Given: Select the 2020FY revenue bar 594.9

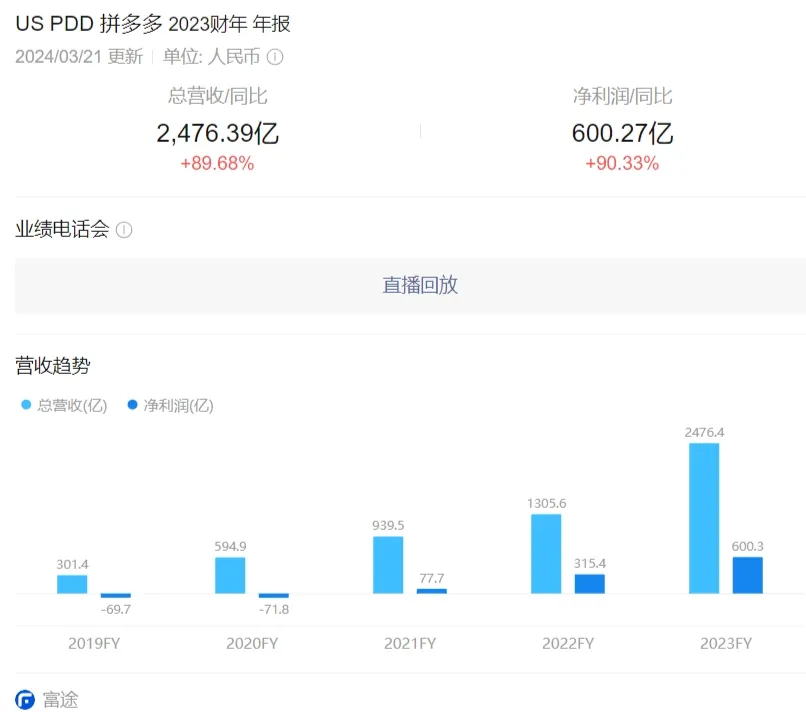Looking at the screenshot, I should click(x=230, y=575).
